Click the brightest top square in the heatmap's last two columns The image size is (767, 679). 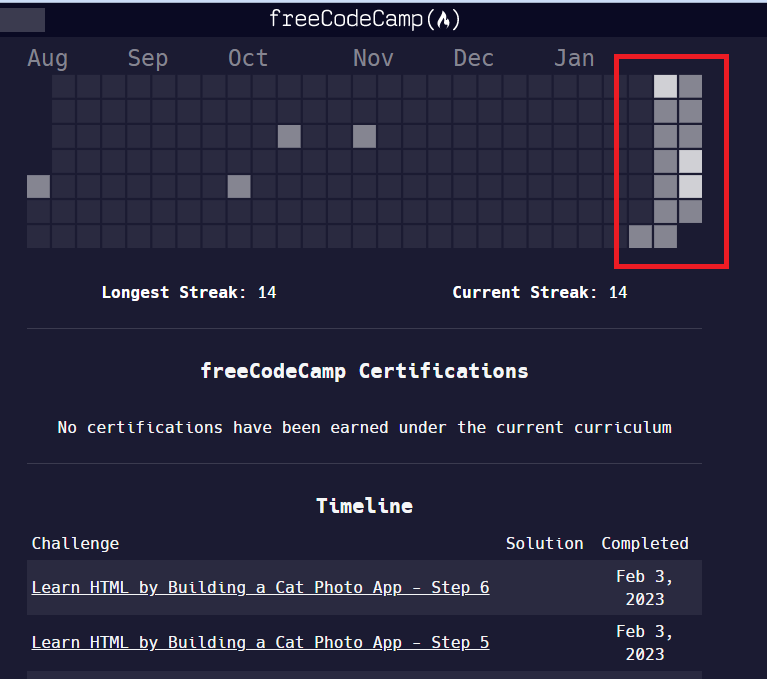click(666, 86)
